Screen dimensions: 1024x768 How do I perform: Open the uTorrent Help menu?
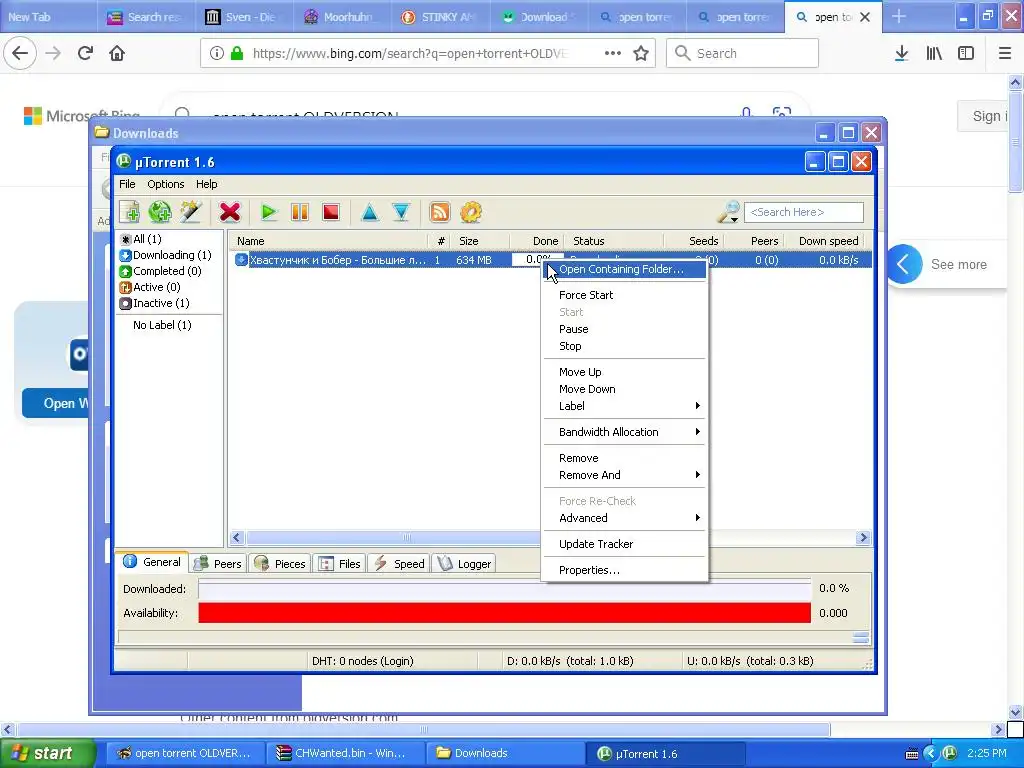tap(206, 184)
